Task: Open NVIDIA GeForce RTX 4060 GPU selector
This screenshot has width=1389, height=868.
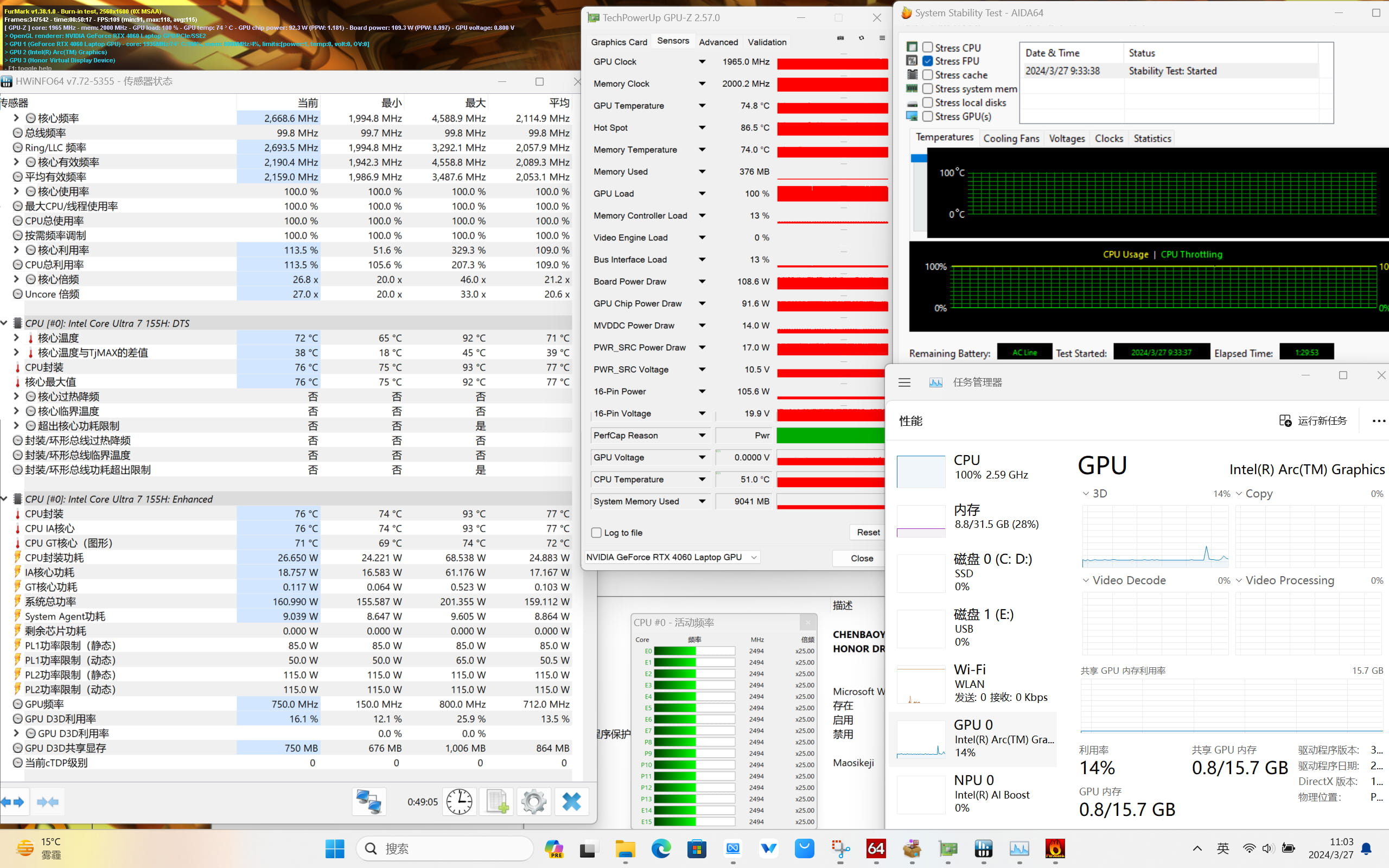Action: (672, 558)
